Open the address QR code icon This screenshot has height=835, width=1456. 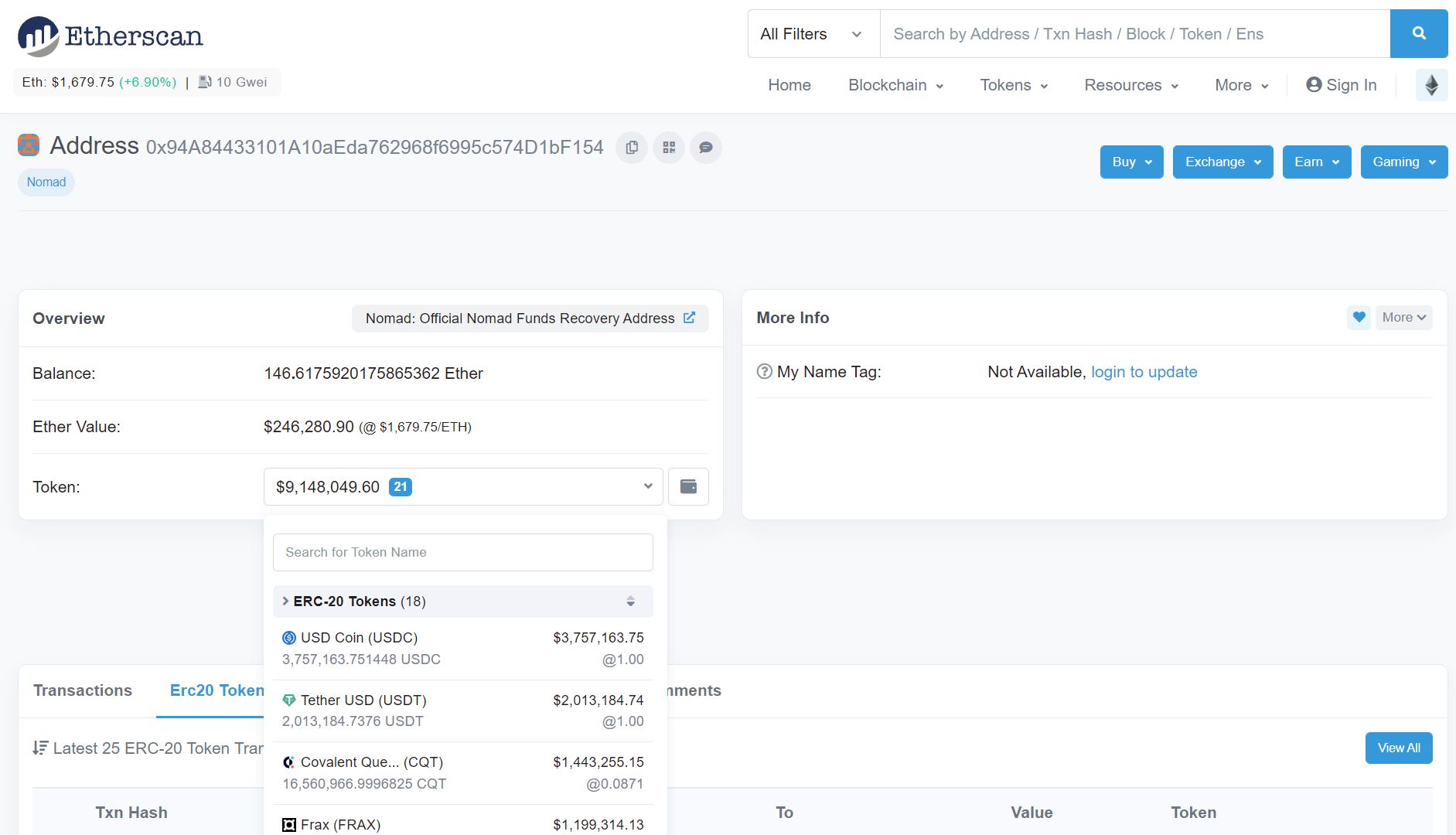(x=669, y=147)
